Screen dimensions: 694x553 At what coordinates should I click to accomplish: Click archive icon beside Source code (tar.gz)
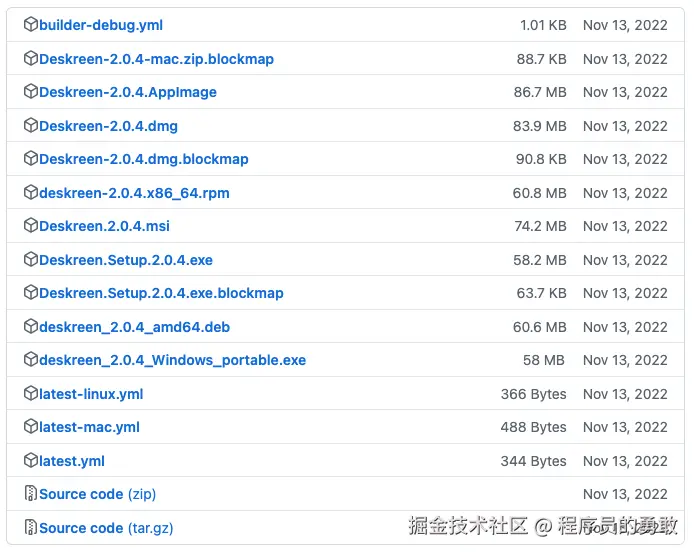pyautogui.click(x=31, y=527)
